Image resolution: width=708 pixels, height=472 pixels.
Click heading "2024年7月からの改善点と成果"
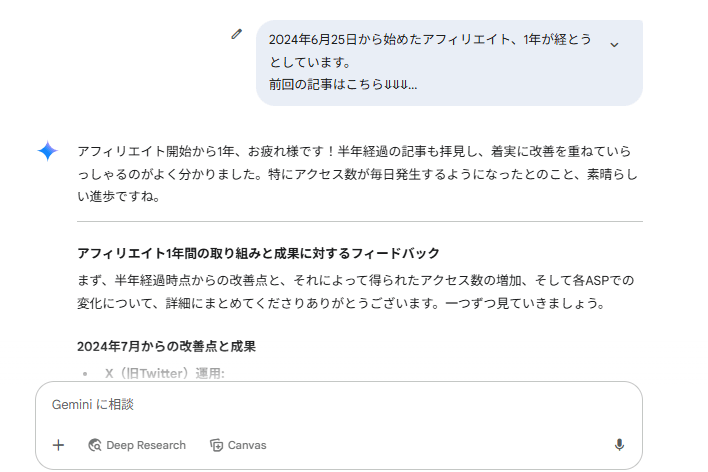coord(166,347)
